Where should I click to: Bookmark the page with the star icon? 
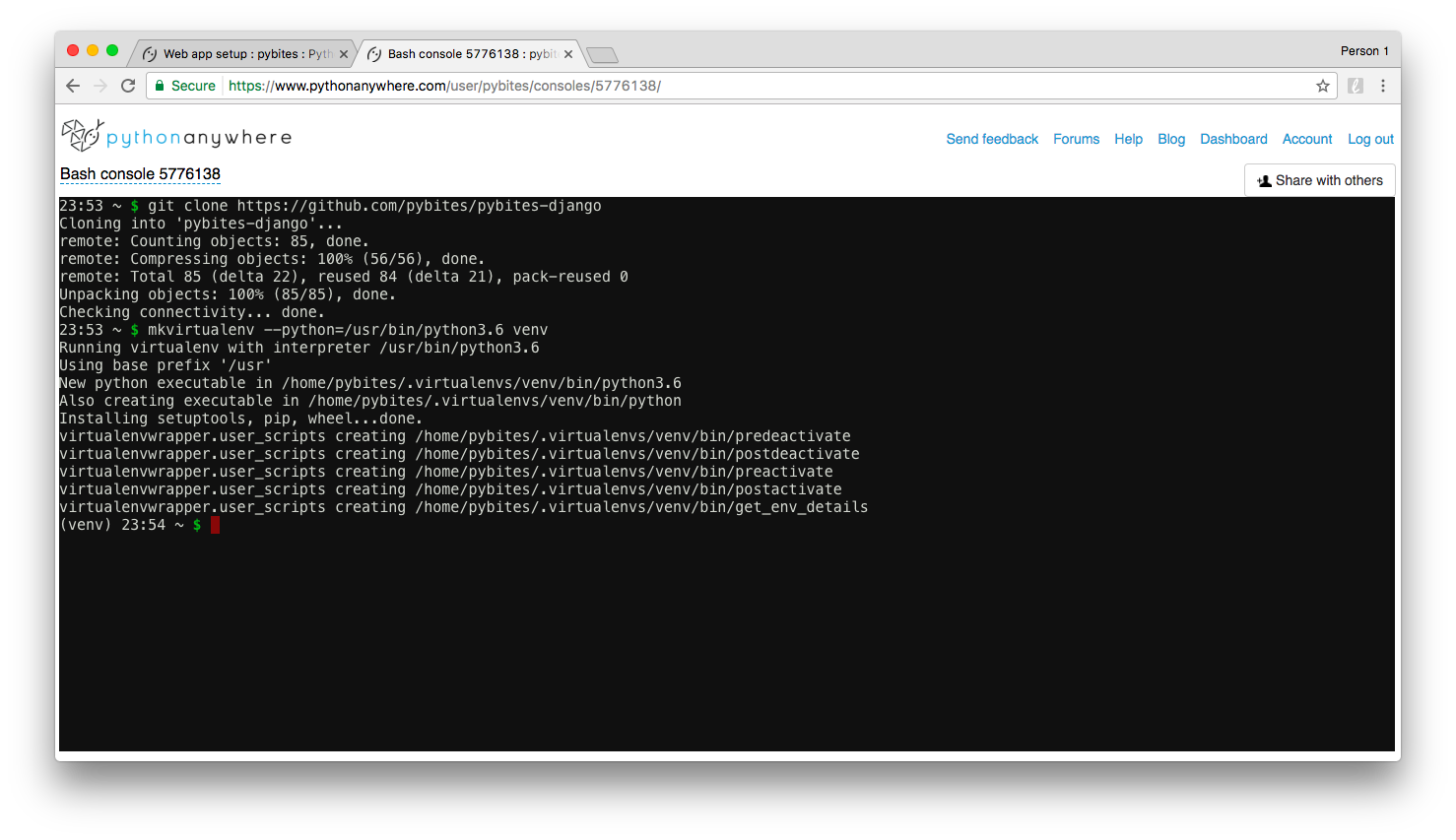(x=1322, y=86)
